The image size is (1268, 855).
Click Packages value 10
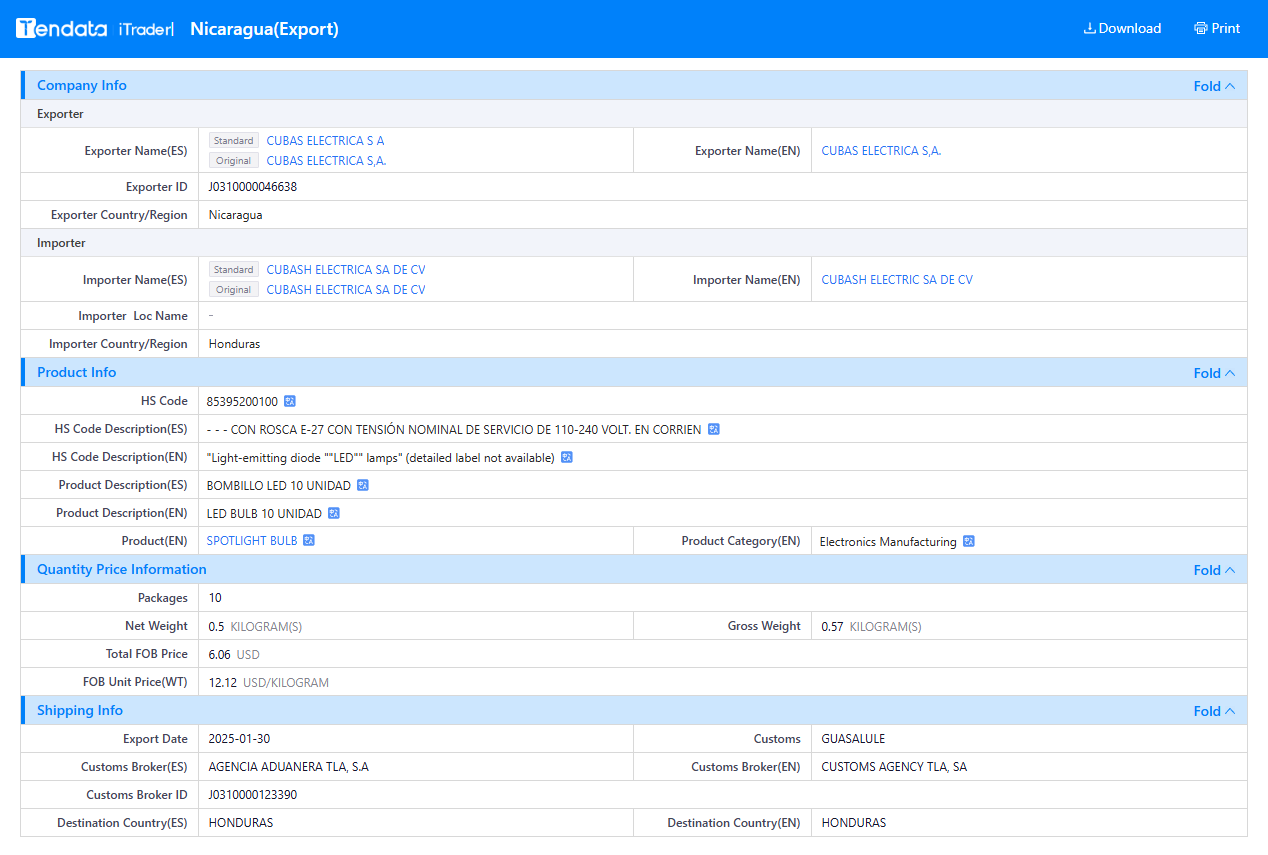[215, 598]
